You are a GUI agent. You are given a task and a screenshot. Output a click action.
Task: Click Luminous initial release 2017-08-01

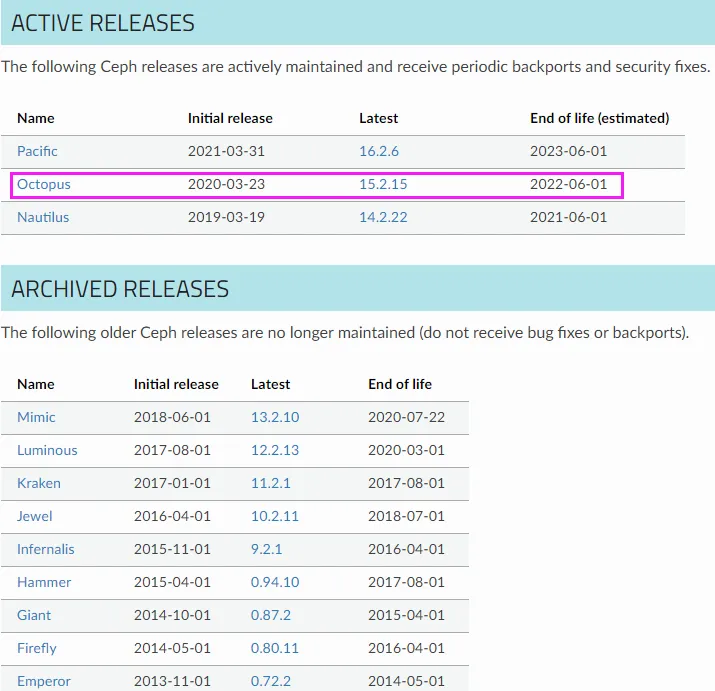pyautogui.click(x=172, y=450)
